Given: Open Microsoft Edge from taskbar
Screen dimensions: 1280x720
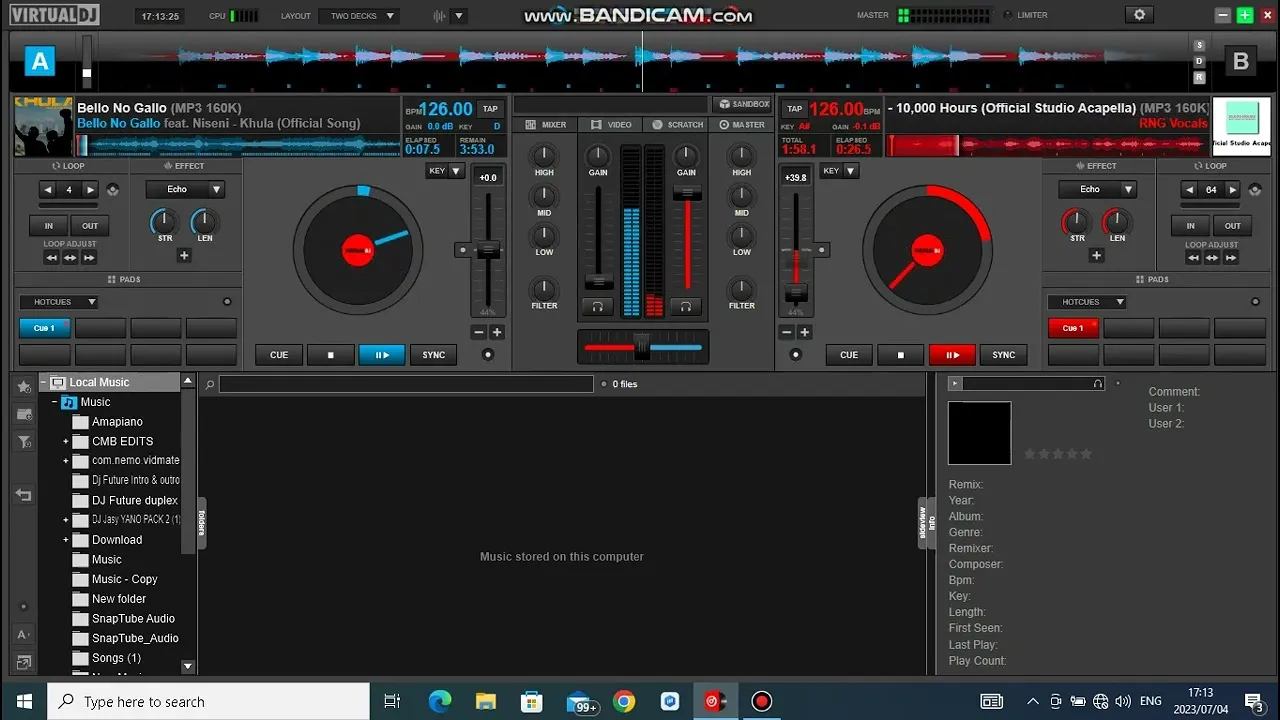Looking at the screenshot, I should click(440, 701).
